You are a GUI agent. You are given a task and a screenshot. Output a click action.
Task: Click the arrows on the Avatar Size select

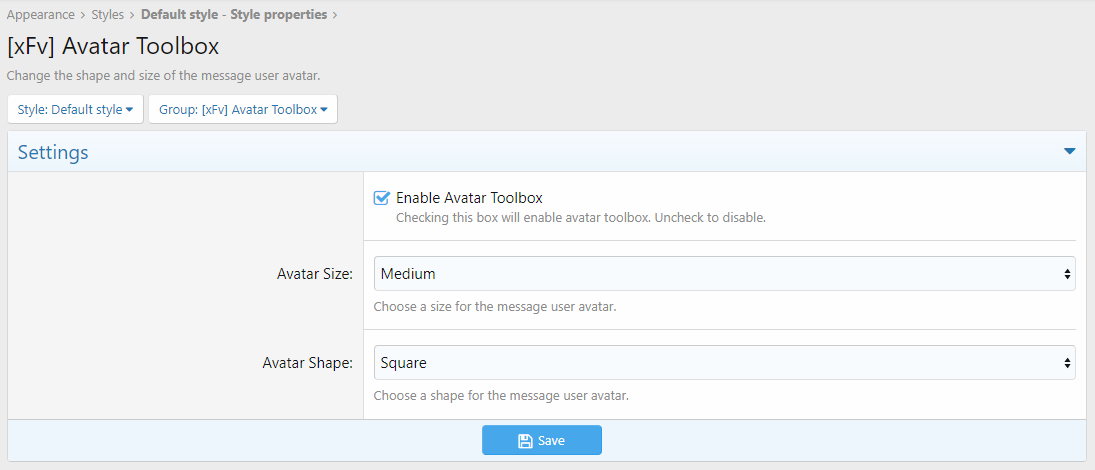[x=1067, y=274]
